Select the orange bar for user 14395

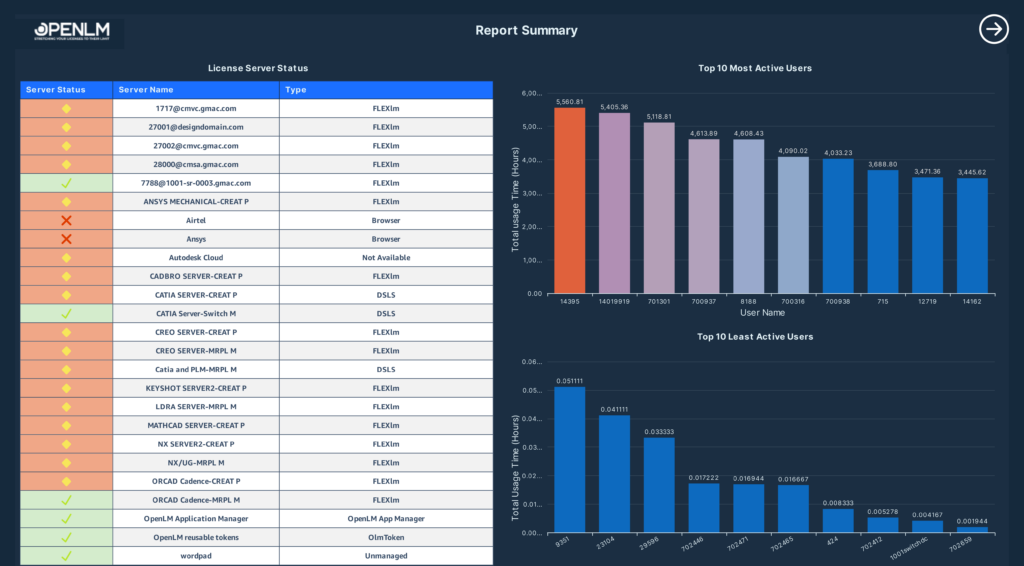click(569, 200)
